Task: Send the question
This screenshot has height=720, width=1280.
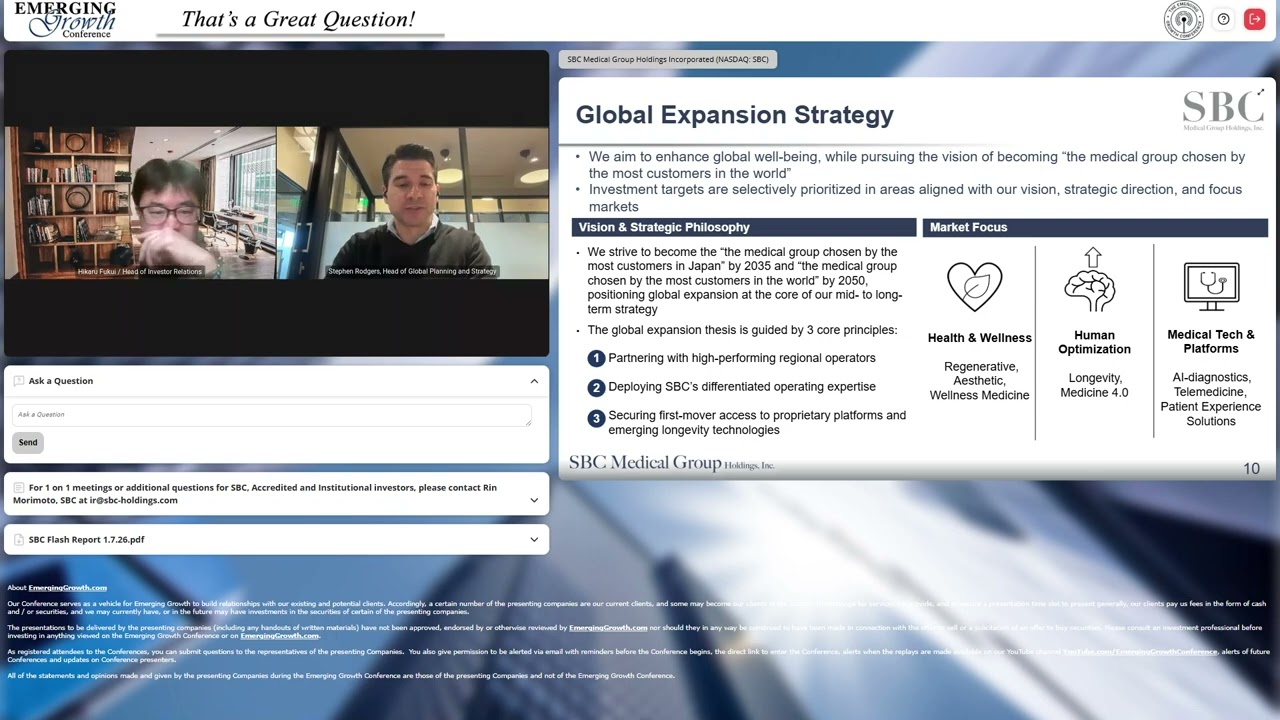Action: click(x=28, y=443)
